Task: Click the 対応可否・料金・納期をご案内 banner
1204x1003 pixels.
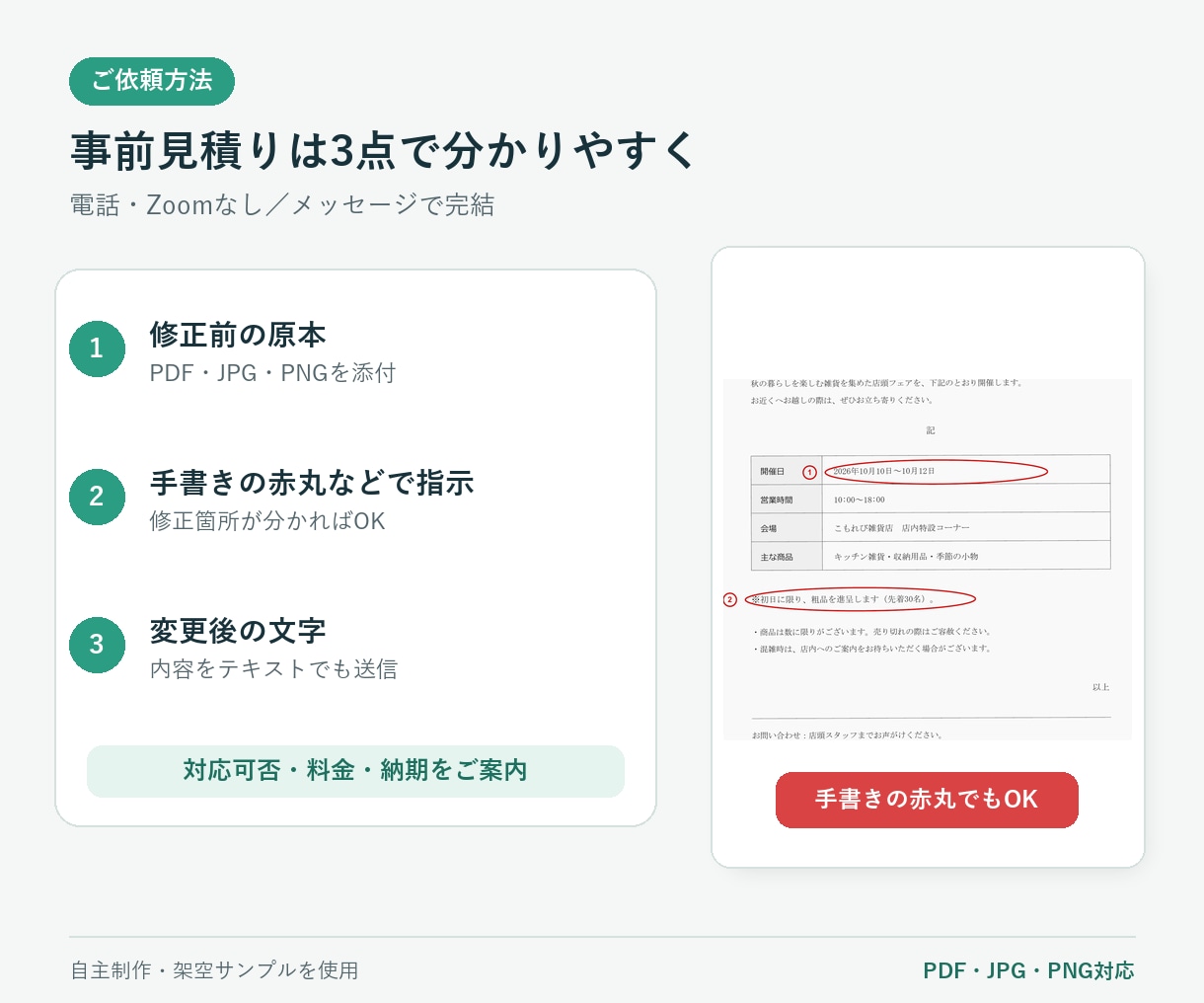Action: pyautogui.click(x=355, y=771)
